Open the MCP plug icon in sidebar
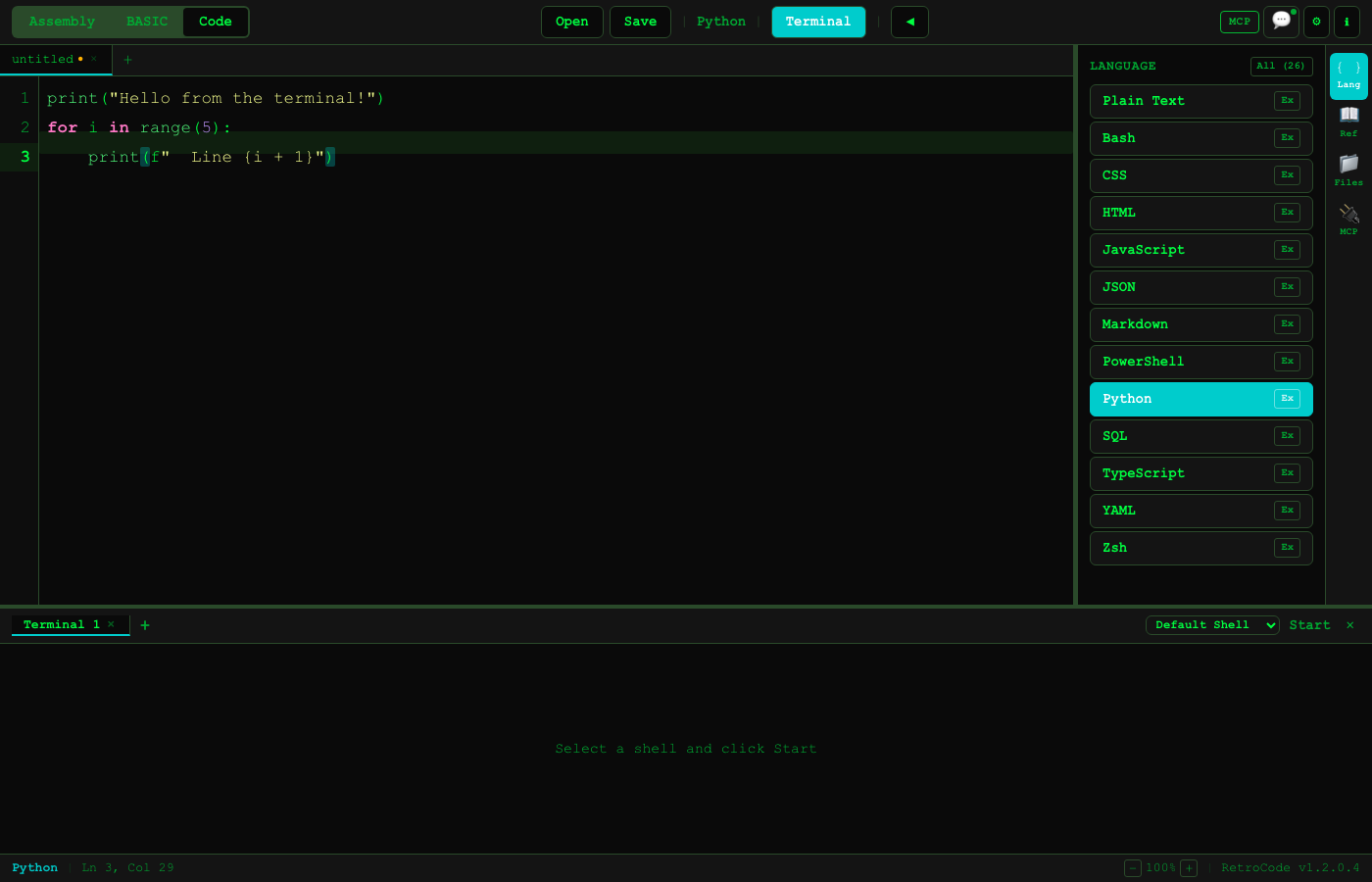 pyautogui.click(x=1348, y=216)
